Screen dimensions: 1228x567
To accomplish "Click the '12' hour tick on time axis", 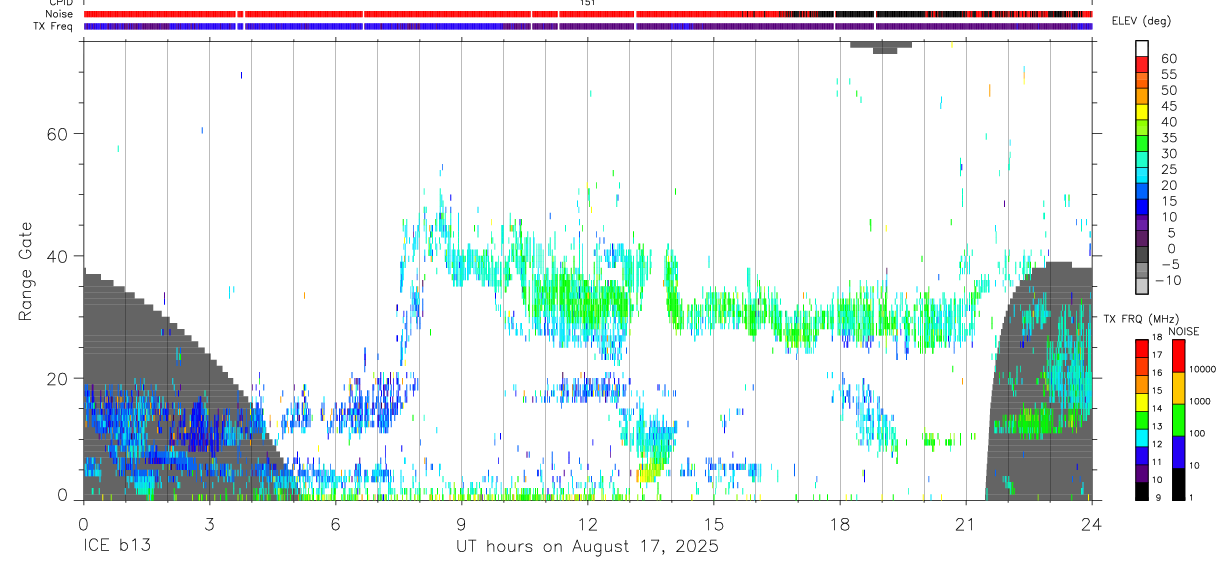I will point(587,524).
